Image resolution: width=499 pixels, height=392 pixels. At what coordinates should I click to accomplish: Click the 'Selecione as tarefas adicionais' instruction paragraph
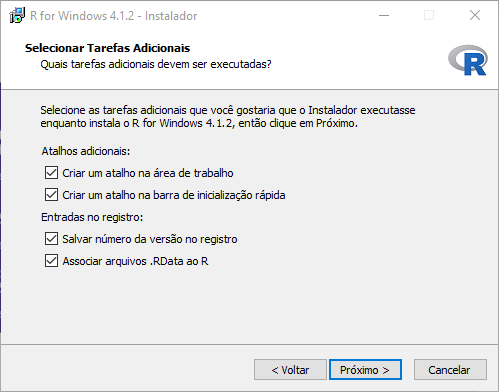[228, 117]
